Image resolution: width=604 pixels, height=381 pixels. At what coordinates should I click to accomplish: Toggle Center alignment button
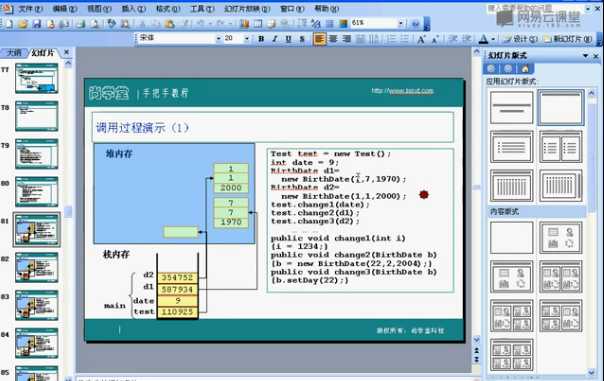[x=333, y=39]
